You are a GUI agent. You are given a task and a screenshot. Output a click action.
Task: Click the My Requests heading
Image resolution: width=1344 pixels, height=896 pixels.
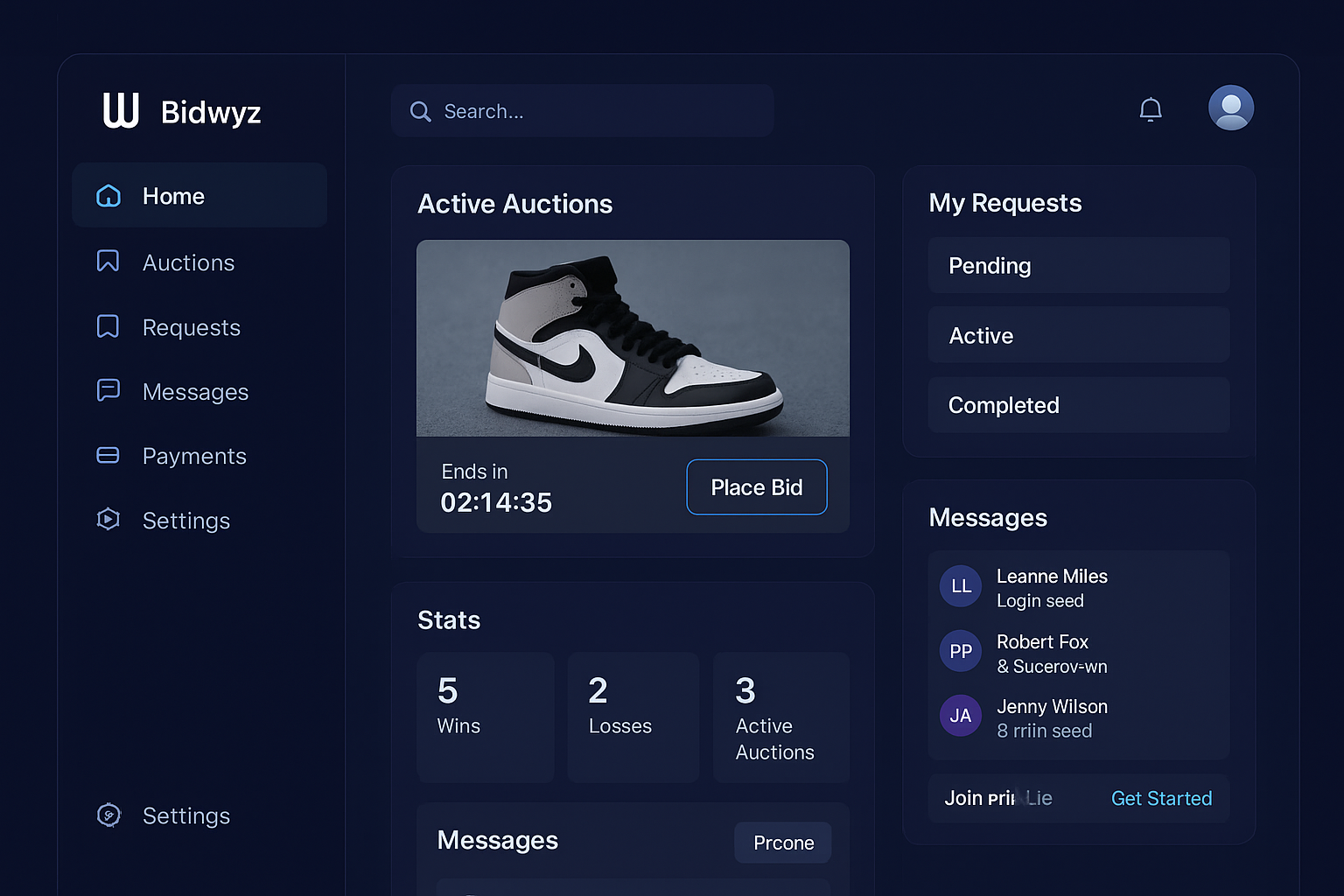(x=1005, y=203)
